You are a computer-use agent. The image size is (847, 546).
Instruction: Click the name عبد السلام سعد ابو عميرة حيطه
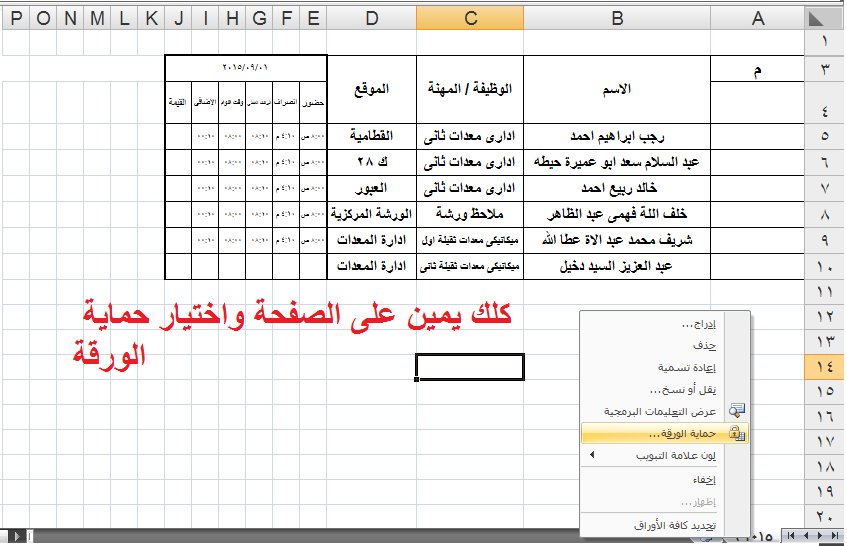617,162
